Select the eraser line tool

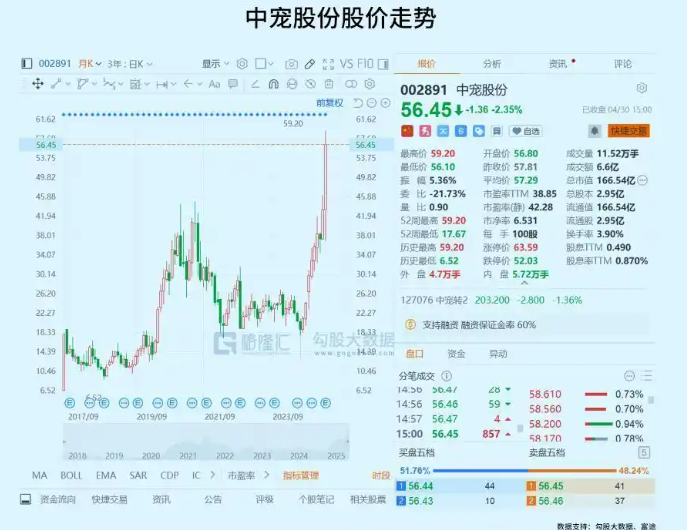[x=255, y=84]
